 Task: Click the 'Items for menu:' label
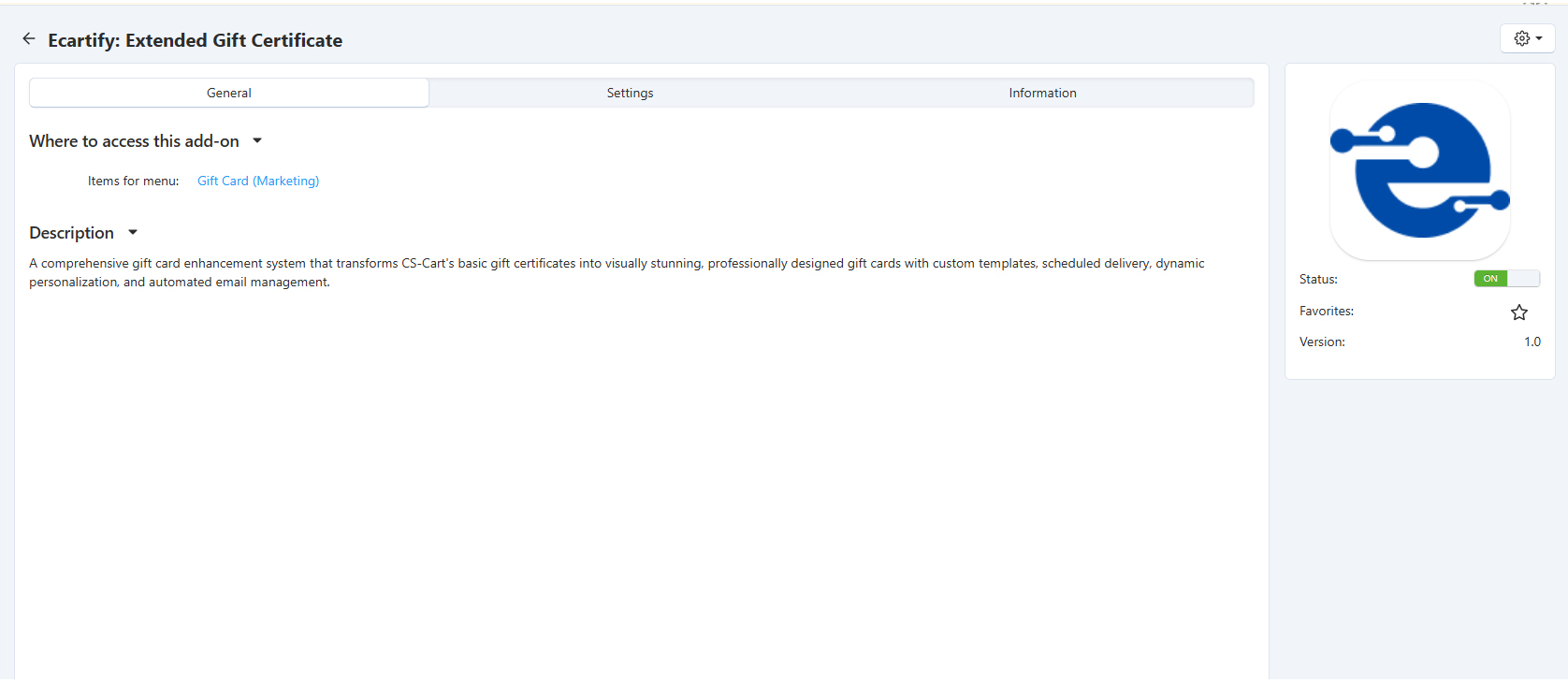[133, 182]
